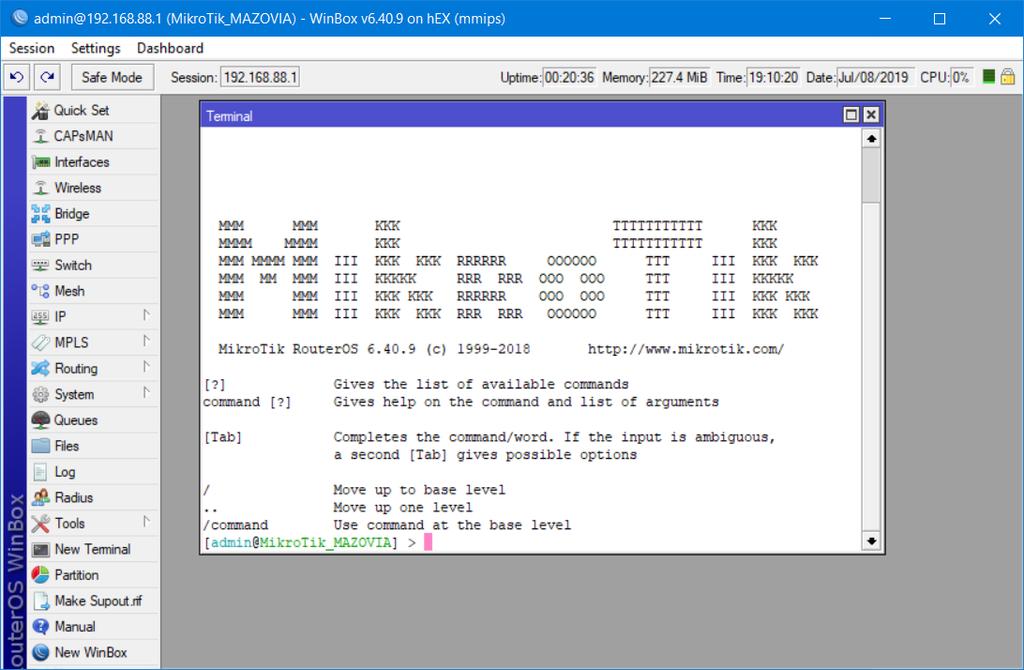Viewport: 1024px width, 670px height.
Task: Open New WinBox globe icon
Action: coord(40,652)
